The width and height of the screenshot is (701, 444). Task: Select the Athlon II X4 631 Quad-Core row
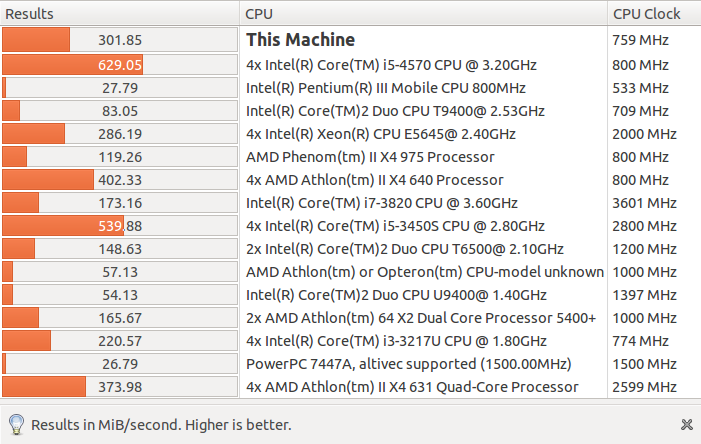pos(350,387)
